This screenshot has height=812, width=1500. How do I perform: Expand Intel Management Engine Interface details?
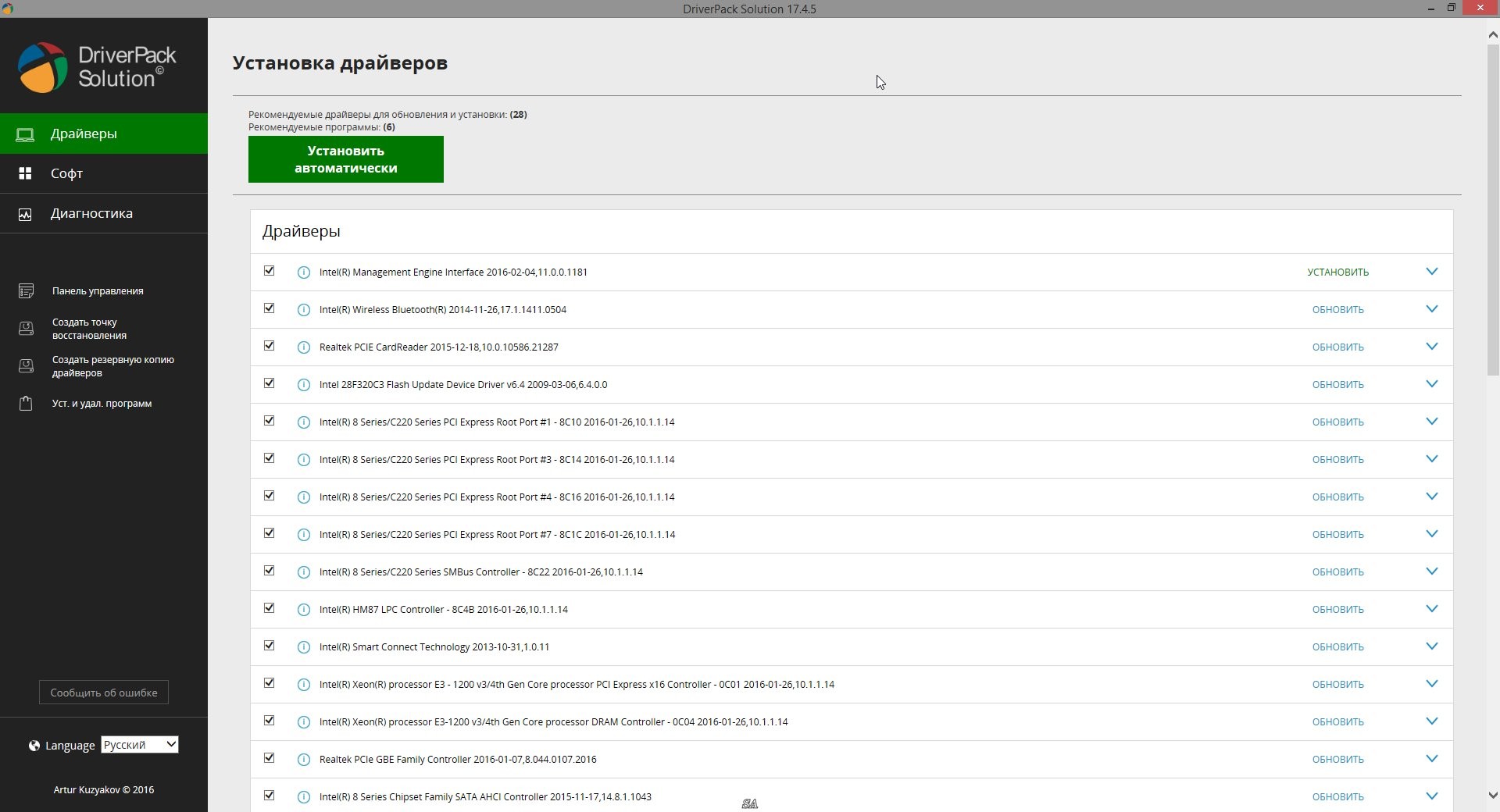click(1431, 272)
